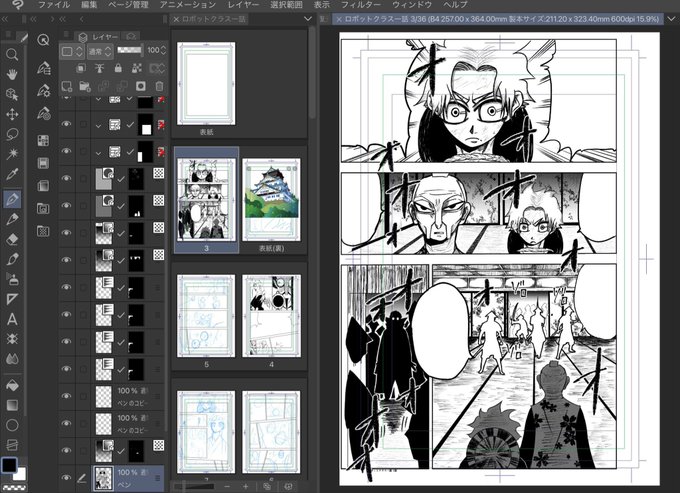The height and width of the screenshot is (493, 680).
Task: Close the ロボットクラス一話 page manager tab
Action: 176,19
